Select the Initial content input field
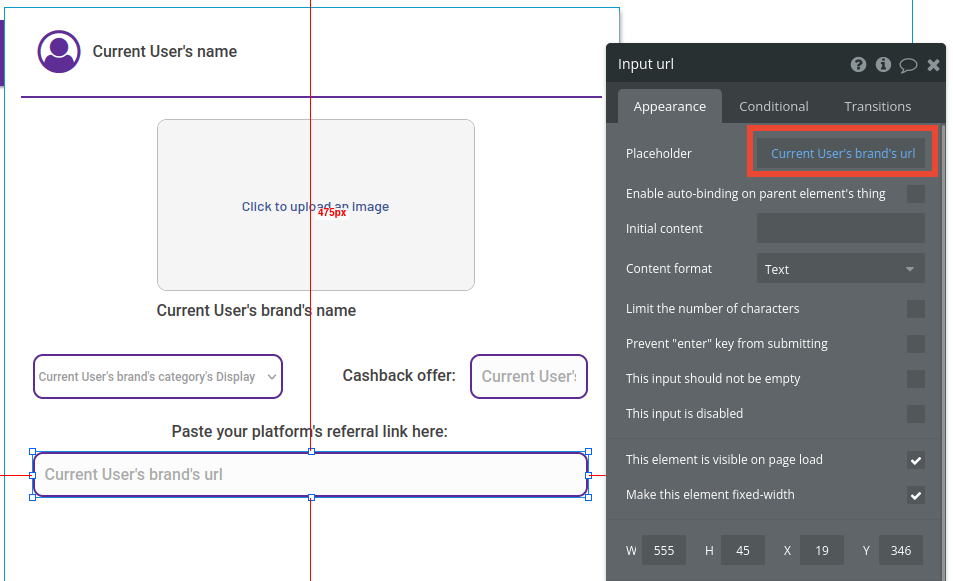Image resolution: width=953 pixels, height=581 pixels. (840, 228)
